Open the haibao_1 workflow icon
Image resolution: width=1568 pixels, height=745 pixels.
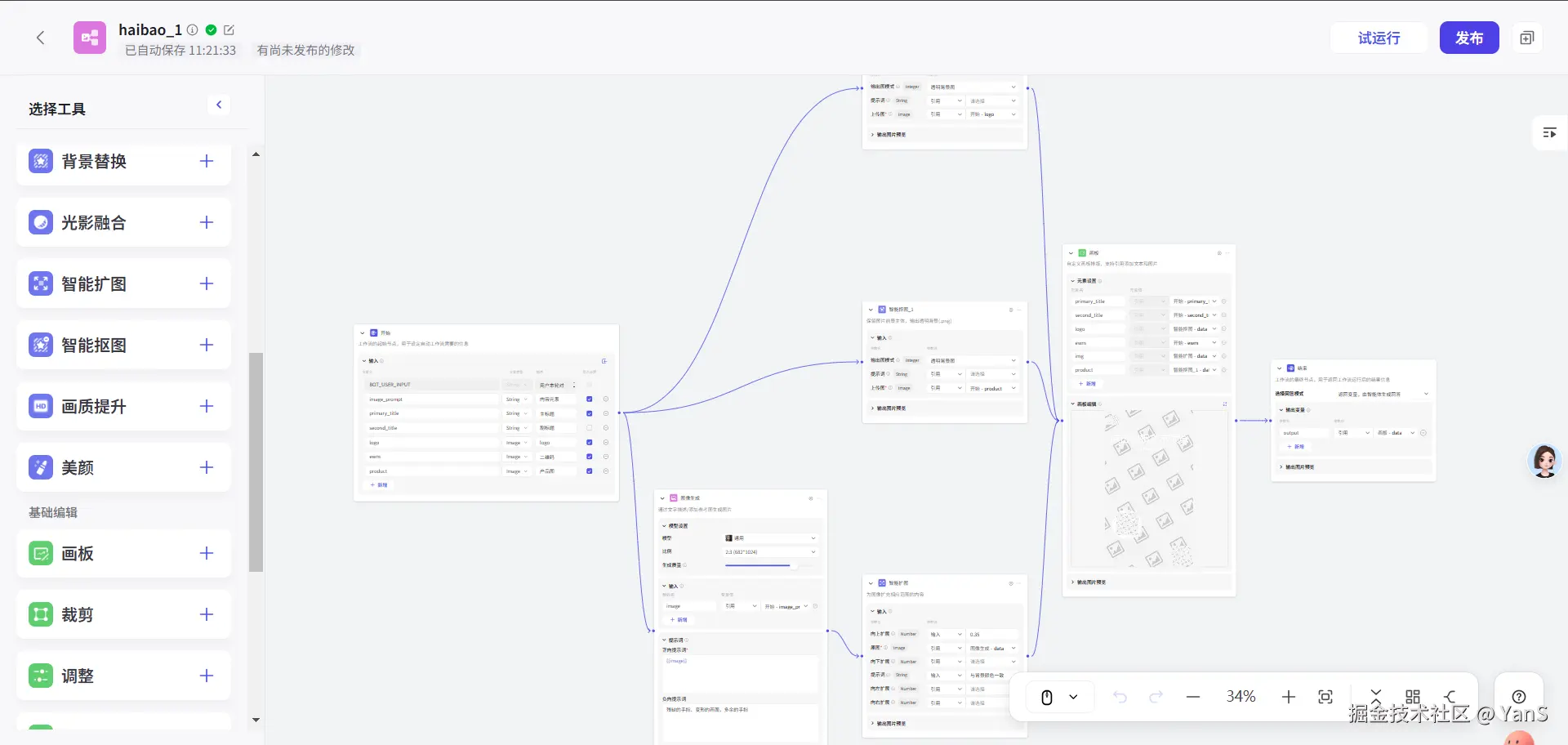90,38
